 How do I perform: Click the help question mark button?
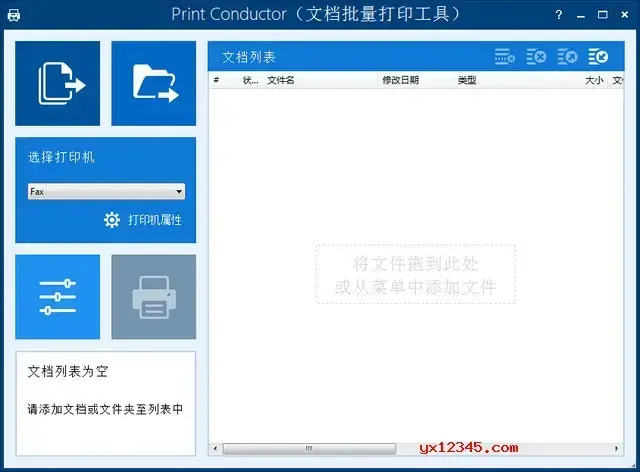[559, 15]
